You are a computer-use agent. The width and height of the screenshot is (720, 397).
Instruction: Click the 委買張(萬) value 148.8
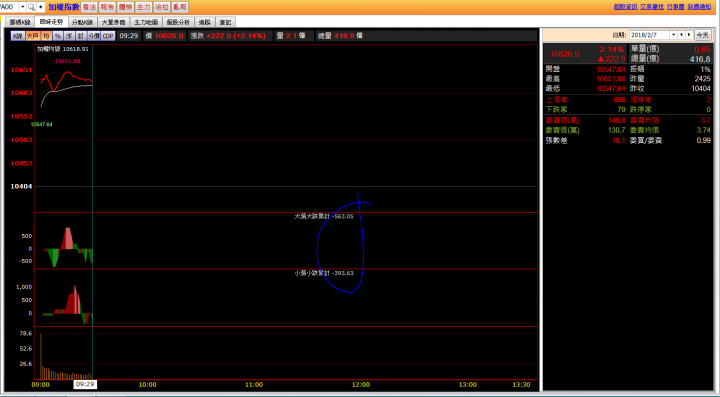617,120
